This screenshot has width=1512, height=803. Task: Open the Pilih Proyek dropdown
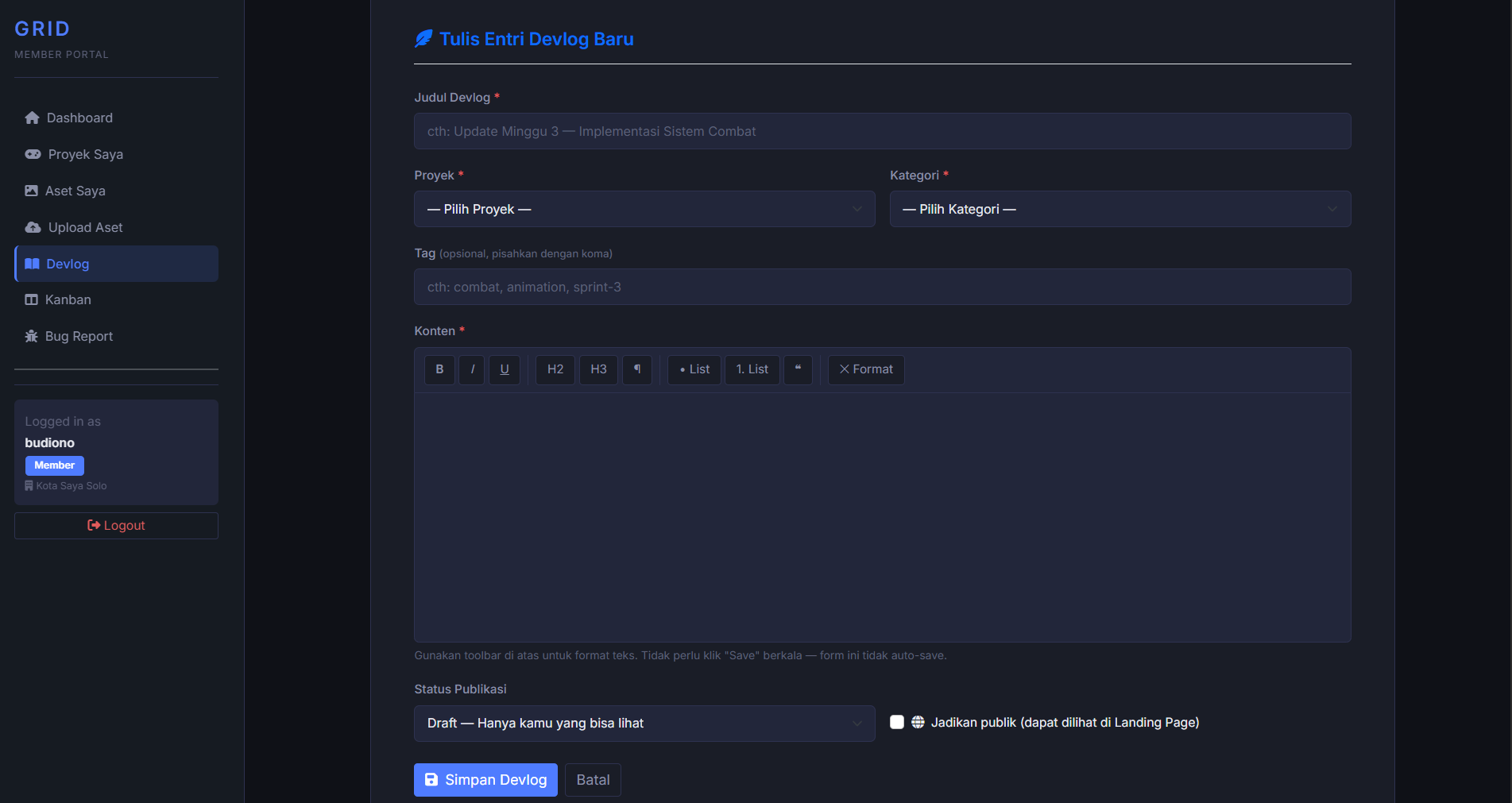[644, 209]
